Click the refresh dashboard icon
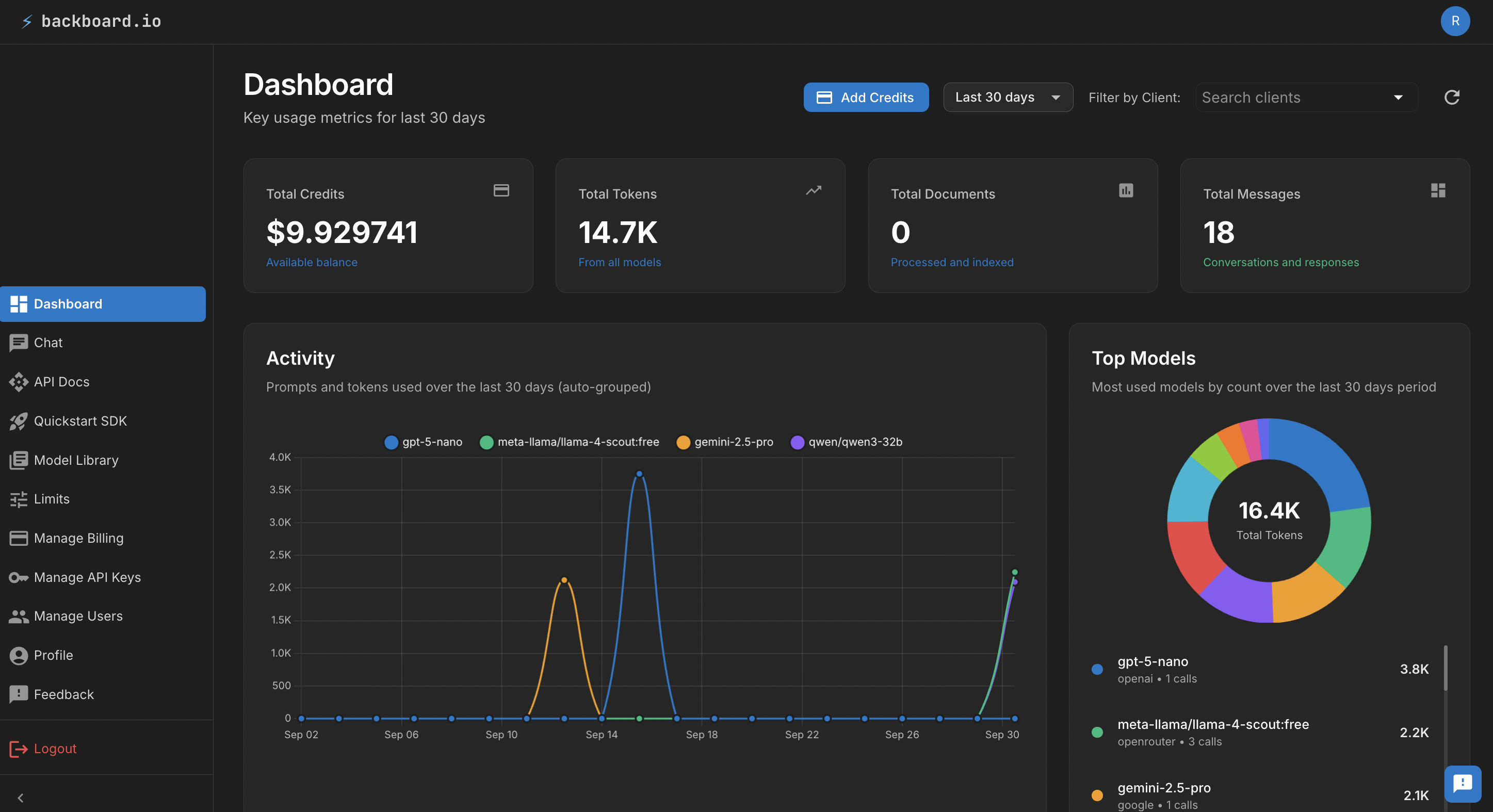This screenshot has height=812, width=1493. pyautogui.click(x=1451, y=98)
